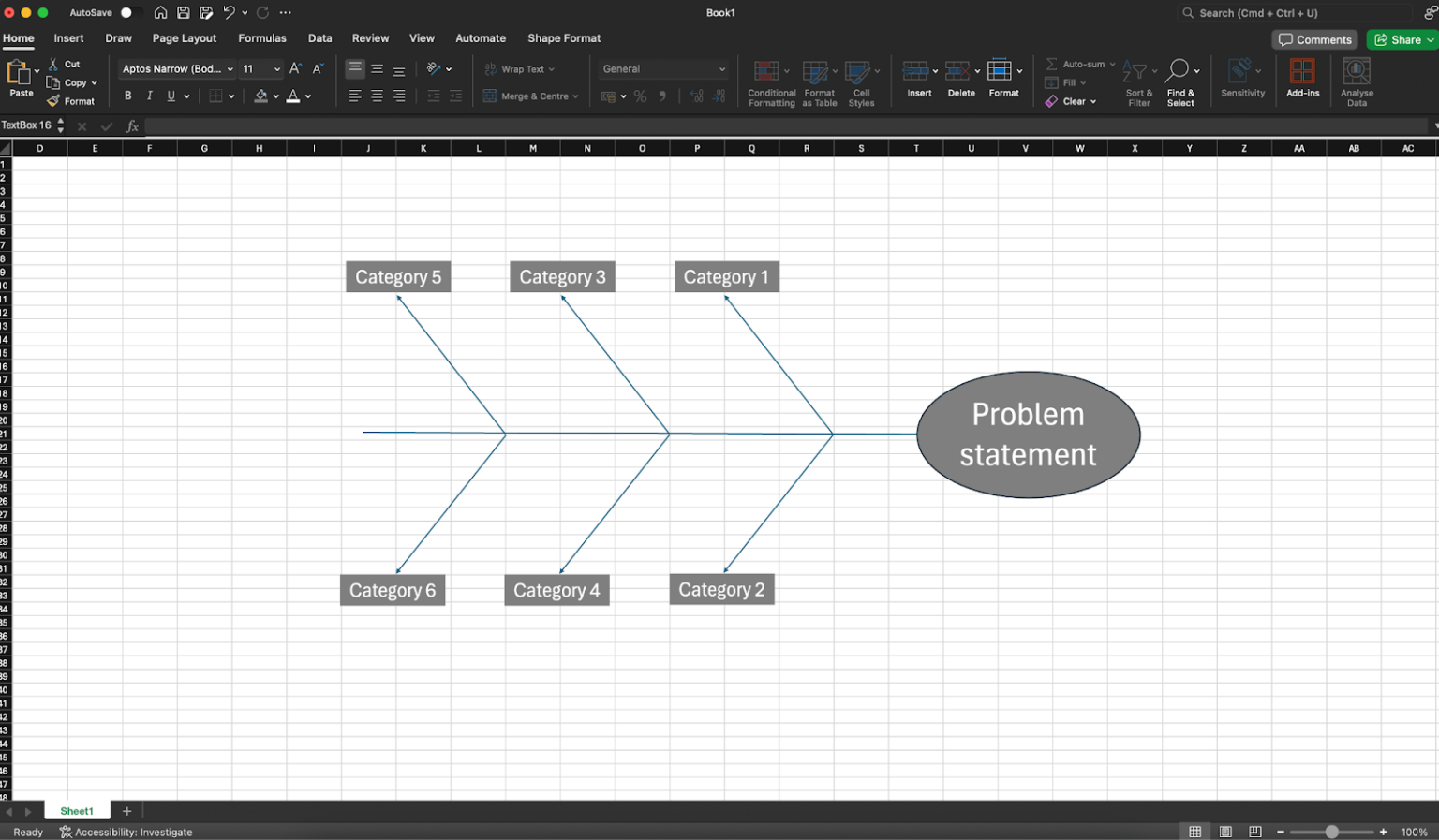Open the Sort & Filter tool
The image size is (1439, 840).
click(x=1138, y=81)
